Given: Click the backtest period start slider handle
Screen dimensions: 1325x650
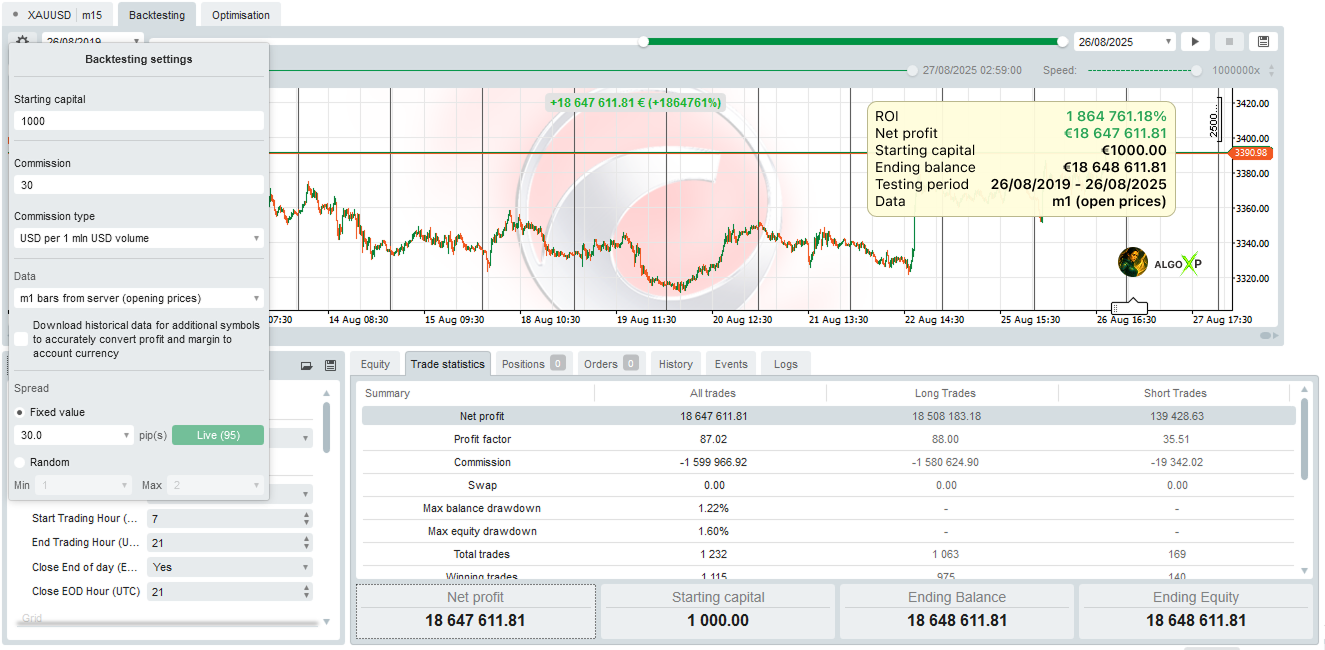Looking at the screenshot, I should (x=644, y=42).
